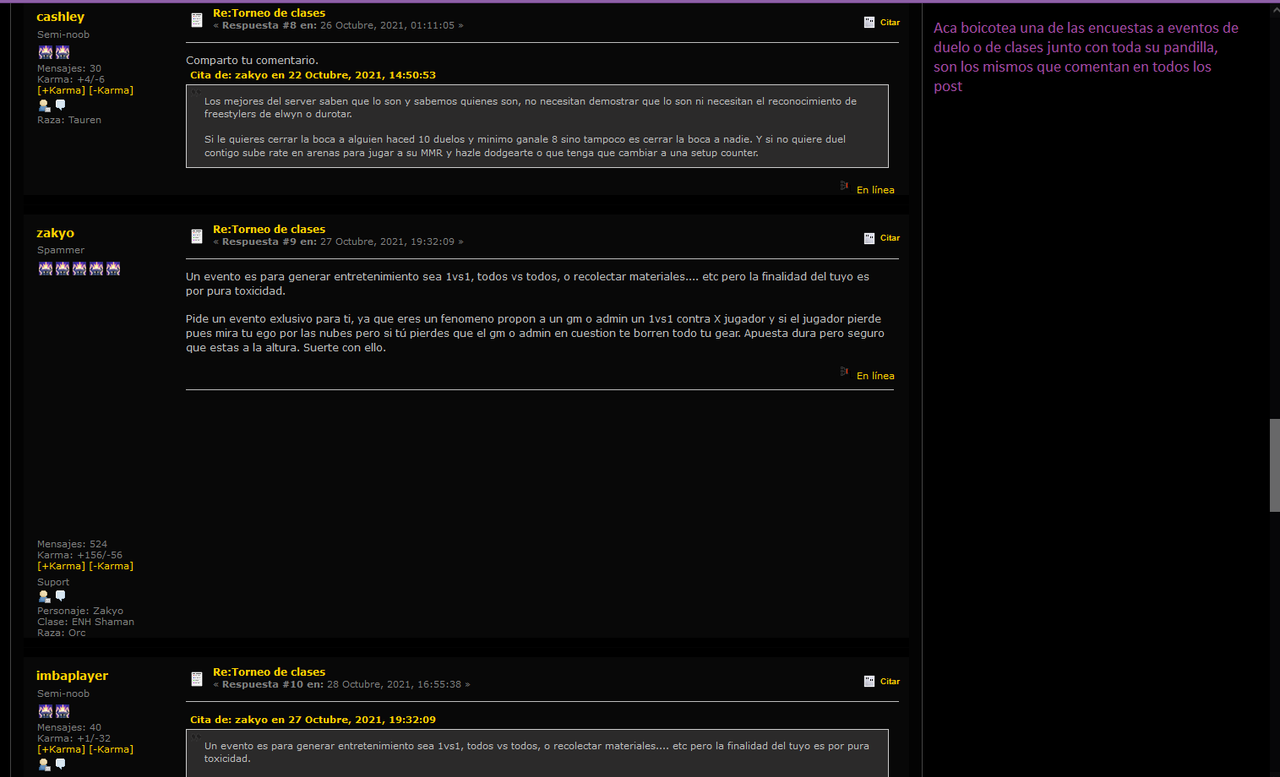This screenshot has height=777, width=1280.
Task: Click the 'Raza: Tauren' text
Action: click(70, 120)
